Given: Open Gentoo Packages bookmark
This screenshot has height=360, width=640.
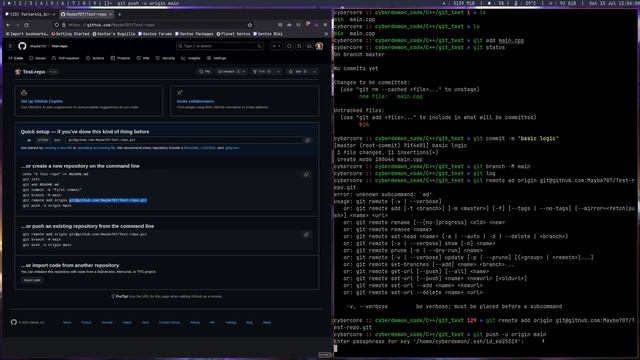Looking at the screenshot, I should (195, 34).
